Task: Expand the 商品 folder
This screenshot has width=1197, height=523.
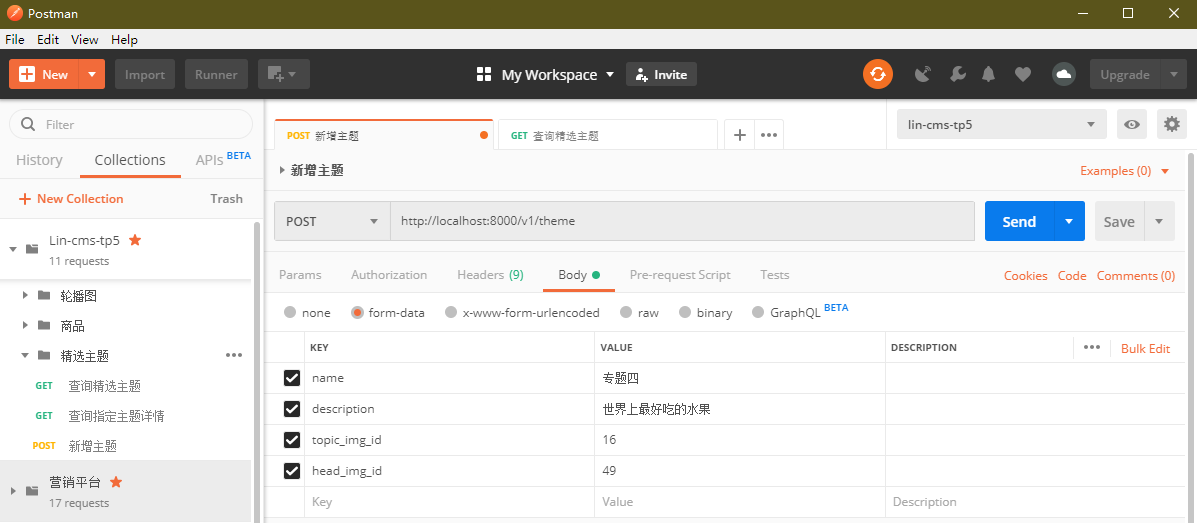Action: (x=25, y=326)
